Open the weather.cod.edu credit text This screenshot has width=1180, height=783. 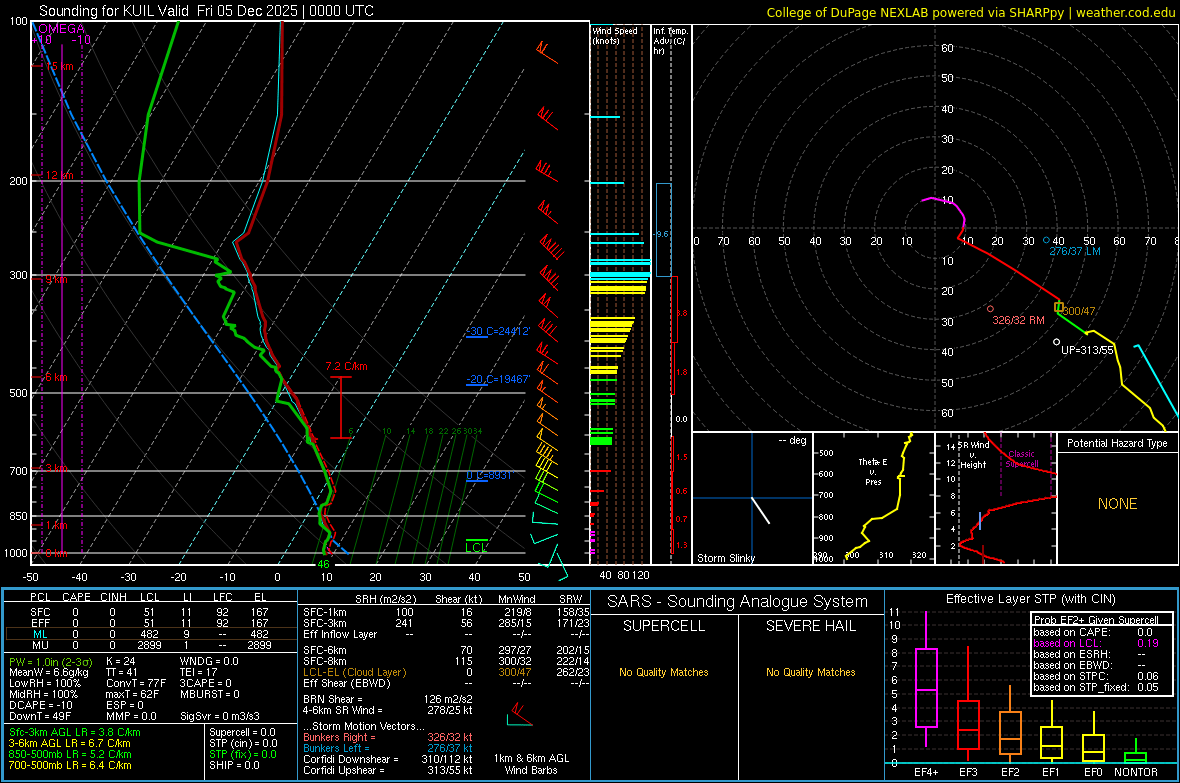click(x=1125, y=12)
